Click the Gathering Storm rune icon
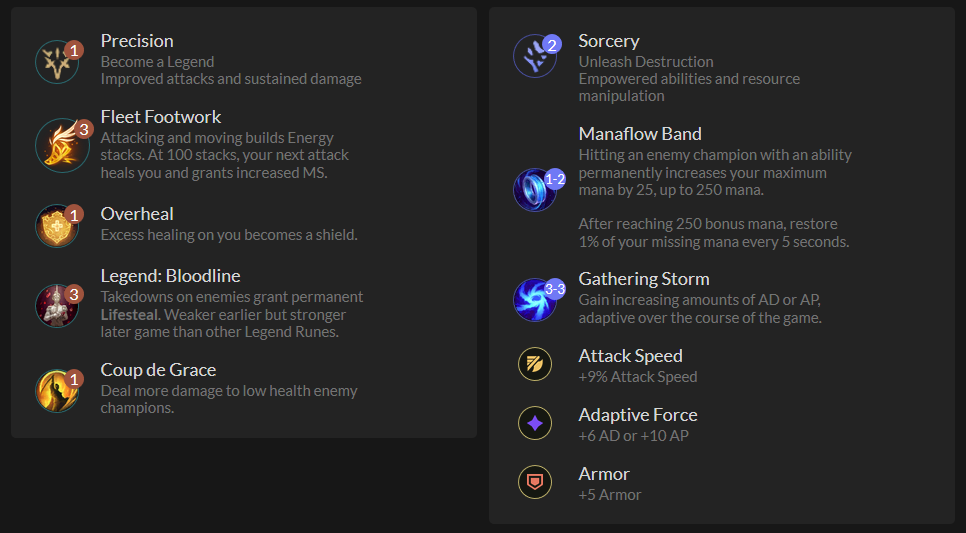This screenshot has height=533, width=966. point(534,299)
